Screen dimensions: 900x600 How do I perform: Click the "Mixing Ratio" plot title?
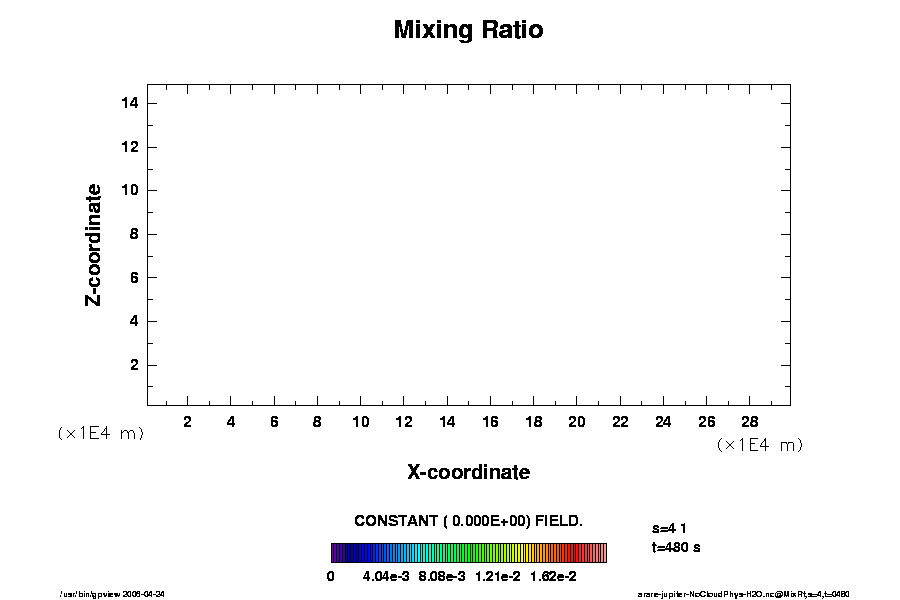468,30
